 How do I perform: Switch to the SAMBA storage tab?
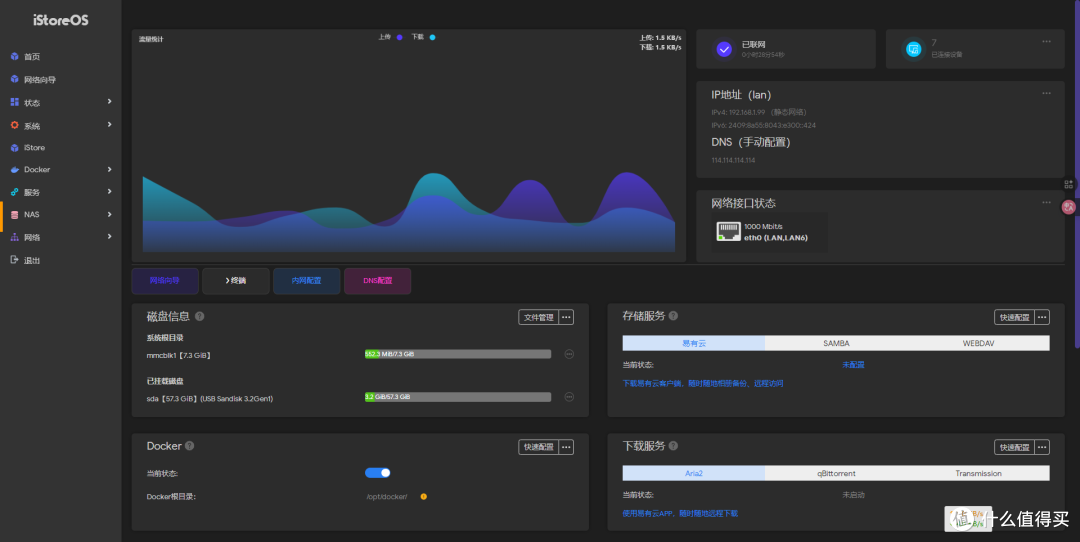point(836,343)
